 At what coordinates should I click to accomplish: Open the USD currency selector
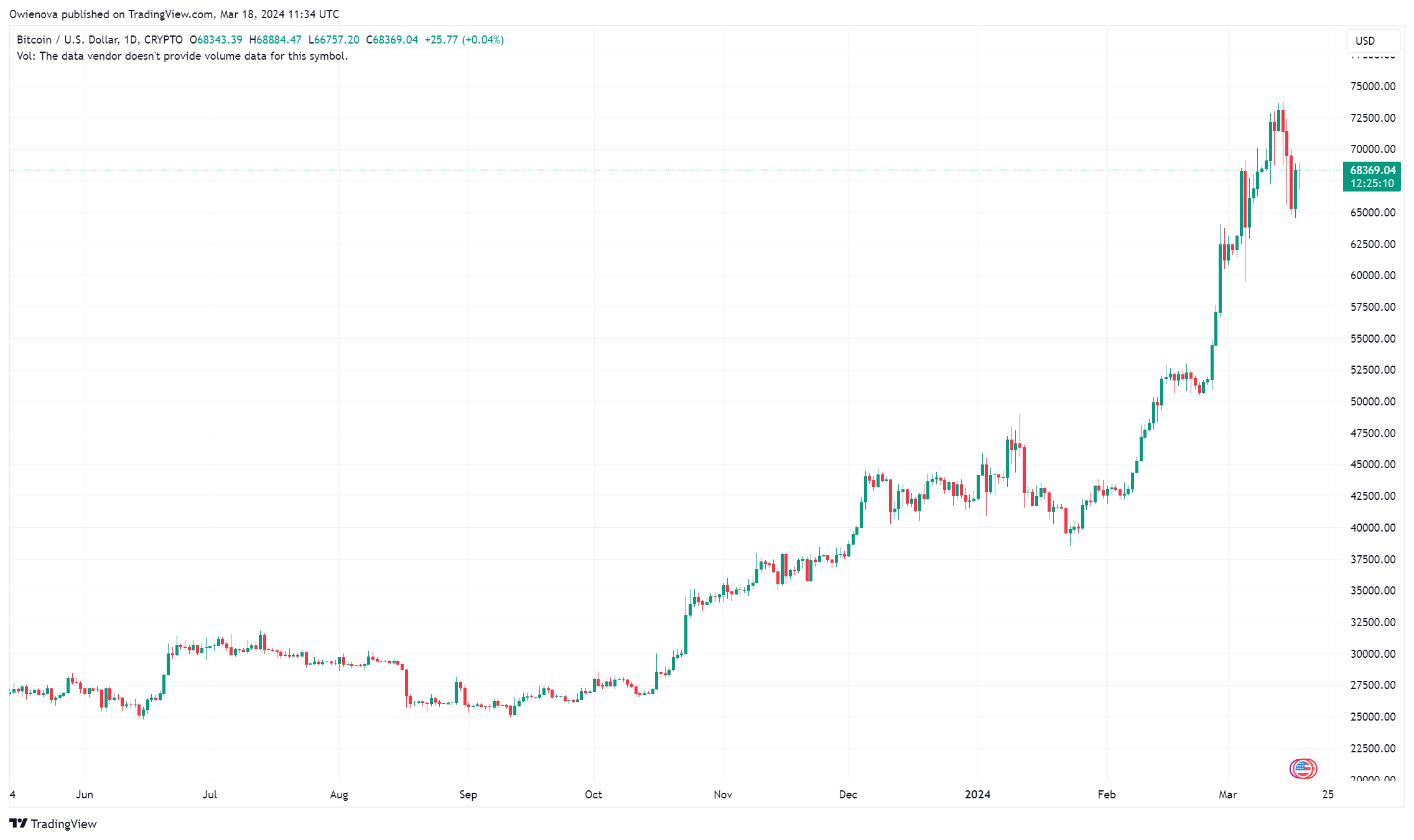point(1374,40)
